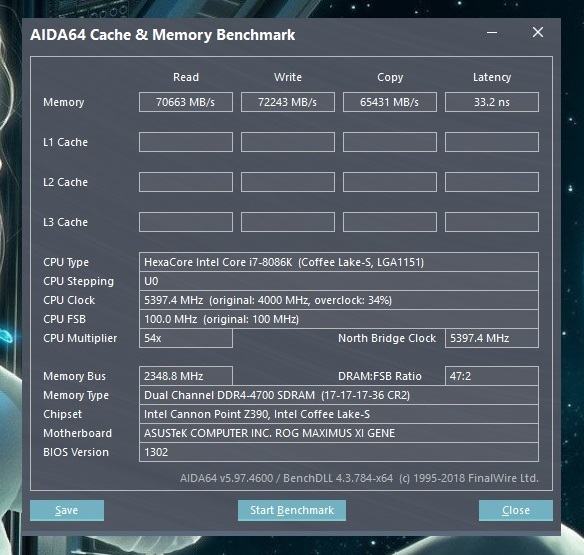Click the Latency column header
The height and width of the screenshot is (555, 584).
[x=492, y=77]
